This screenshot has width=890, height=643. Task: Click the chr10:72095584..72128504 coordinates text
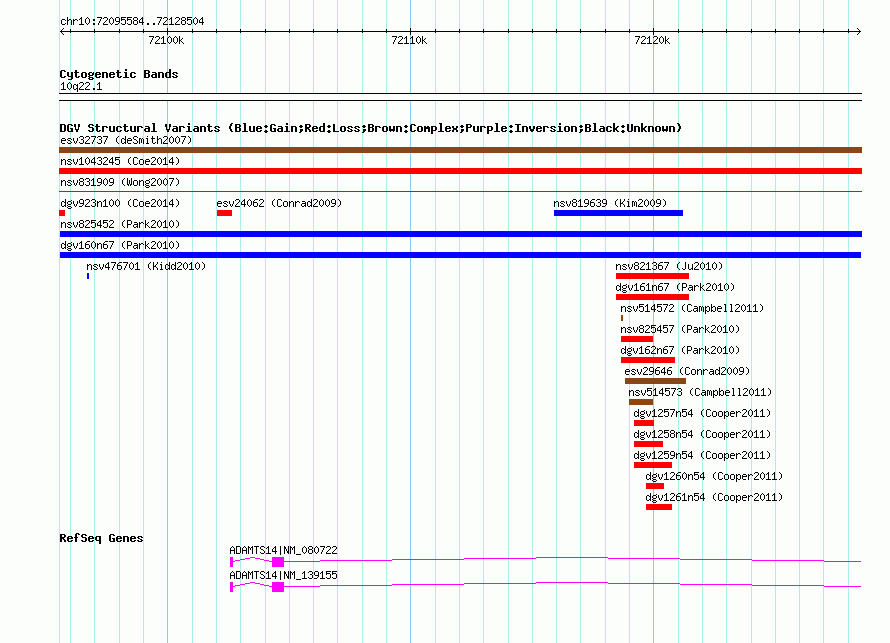[x=132, y=22]
